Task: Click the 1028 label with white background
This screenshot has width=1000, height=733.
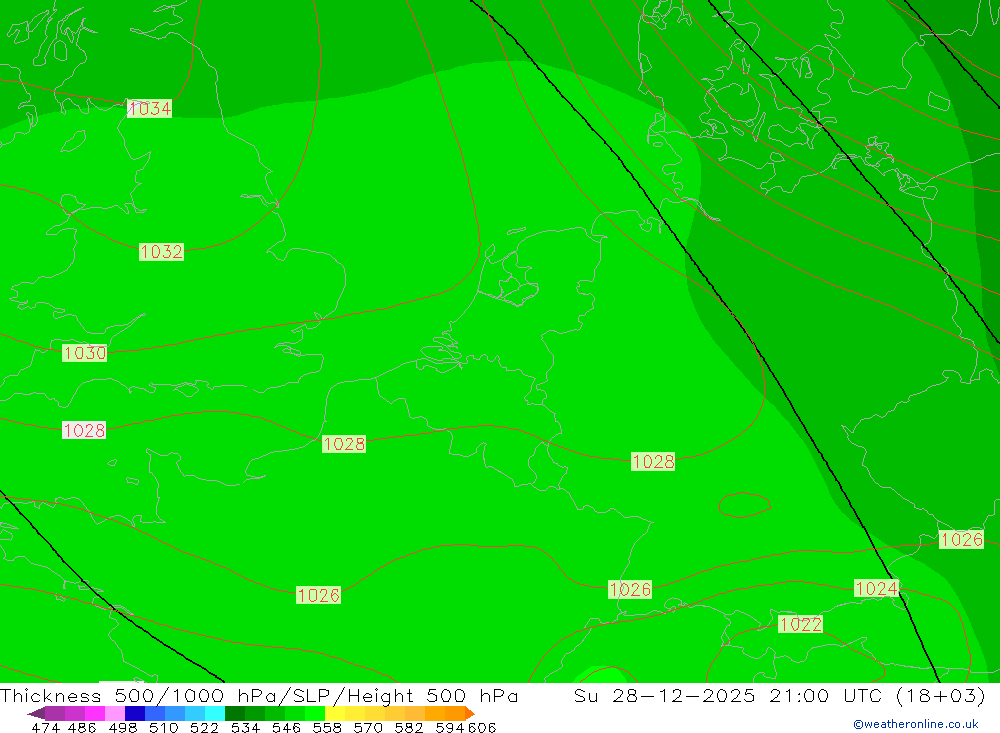Action: 84,431
